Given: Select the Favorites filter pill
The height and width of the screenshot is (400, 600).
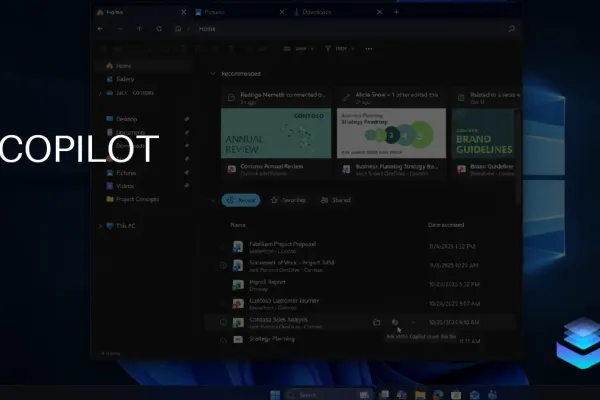Looking at the screenshot, I should tap(288, 200).
